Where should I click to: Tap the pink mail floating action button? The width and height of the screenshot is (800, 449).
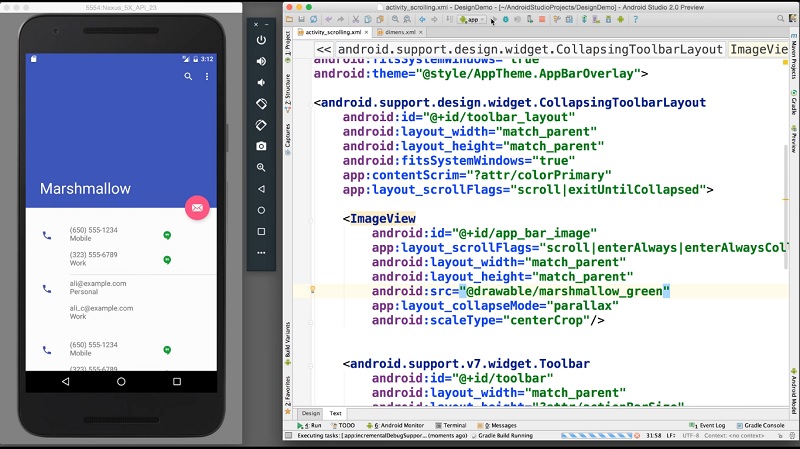click(197, 208)
